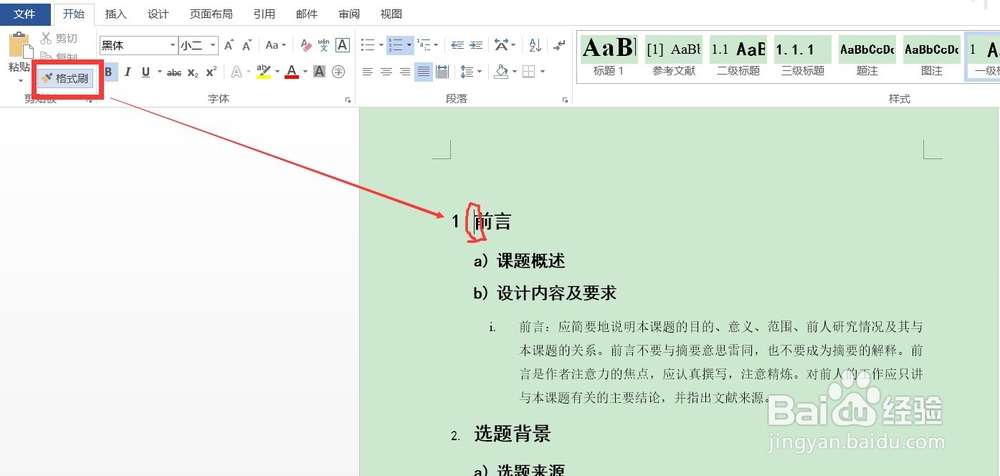Switch to the 审阅 tab
This screenshot has width=1000, height=476.
click(x=348, y=13)
